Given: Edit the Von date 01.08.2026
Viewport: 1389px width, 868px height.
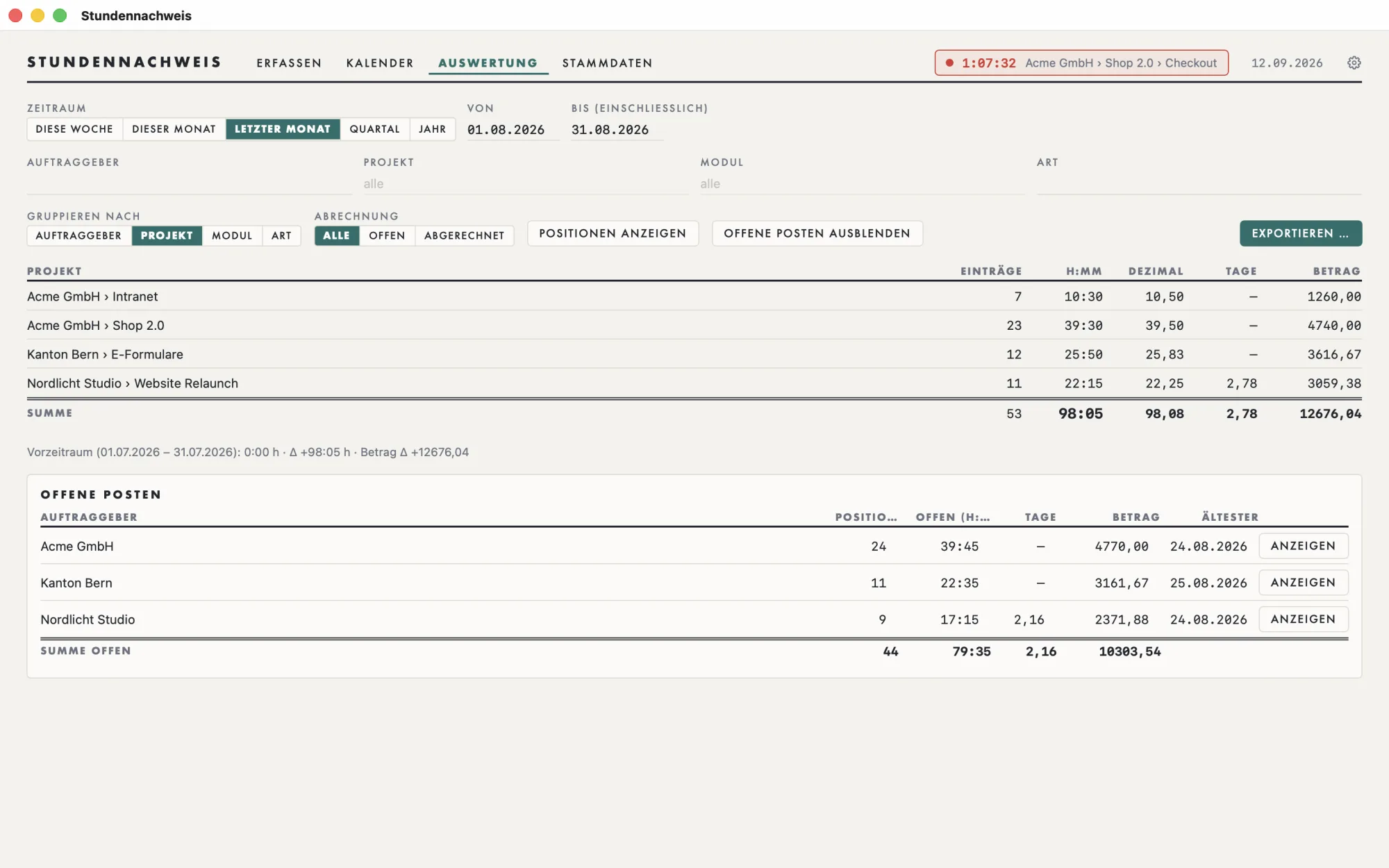Looking at the screenshot, I should coord(513,130).
